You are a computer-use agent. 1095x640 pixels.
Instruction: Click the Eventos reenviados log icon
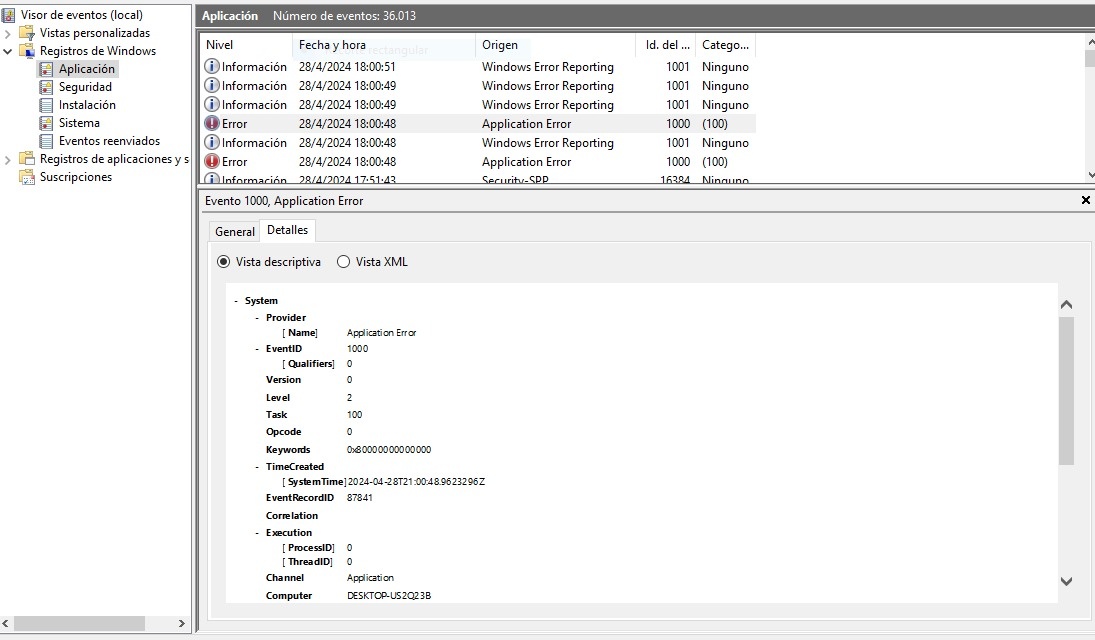pos(46,141)
